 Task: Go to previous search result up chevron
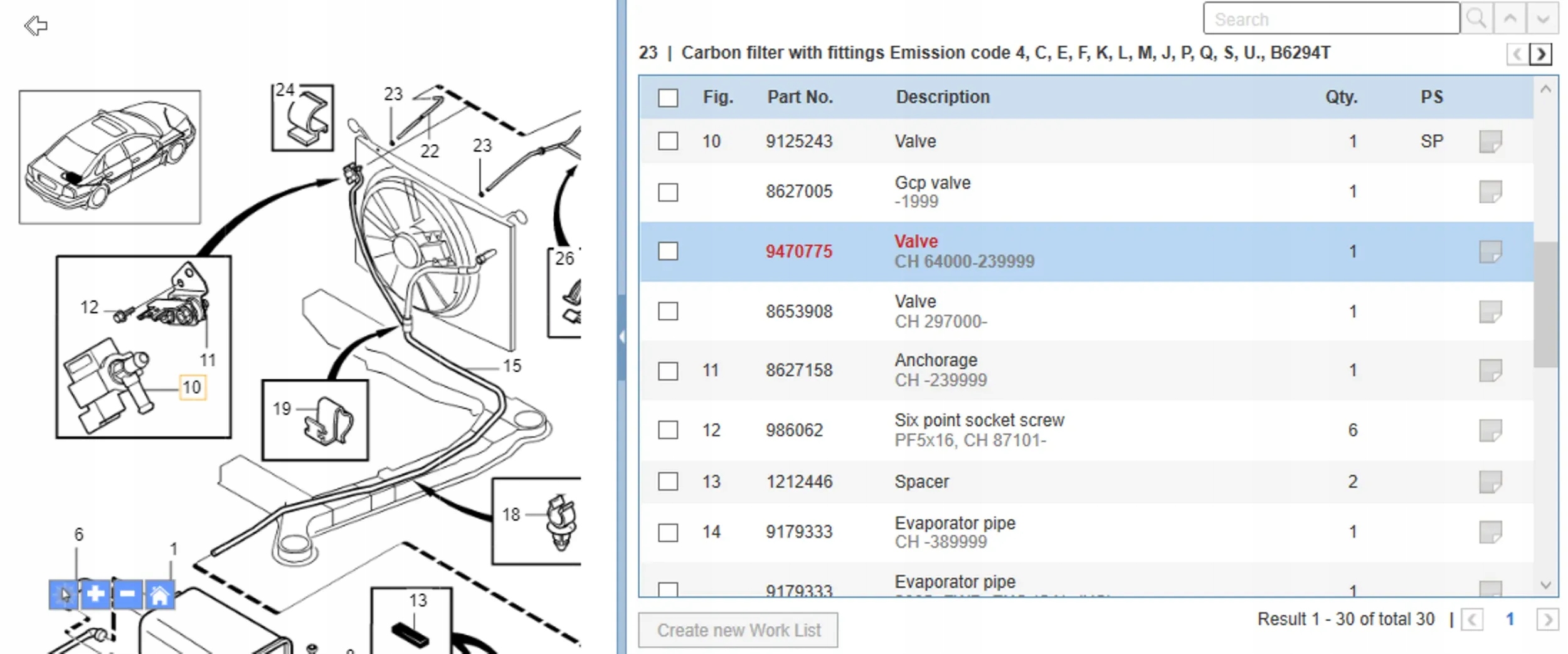click(1510, 19)
